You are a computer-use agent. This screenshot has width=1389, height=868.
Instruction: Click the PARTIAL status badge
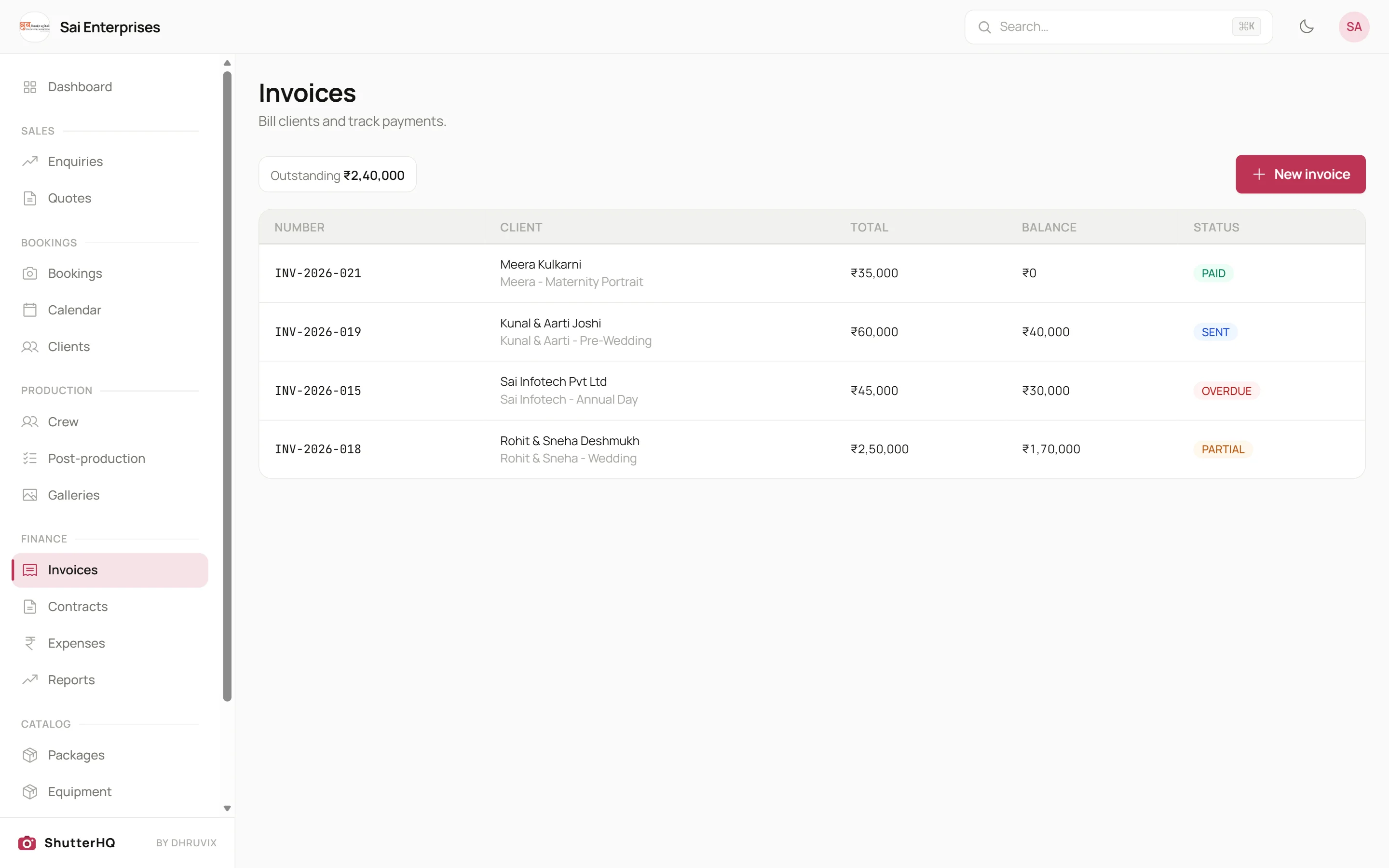tap(1223, 449)
